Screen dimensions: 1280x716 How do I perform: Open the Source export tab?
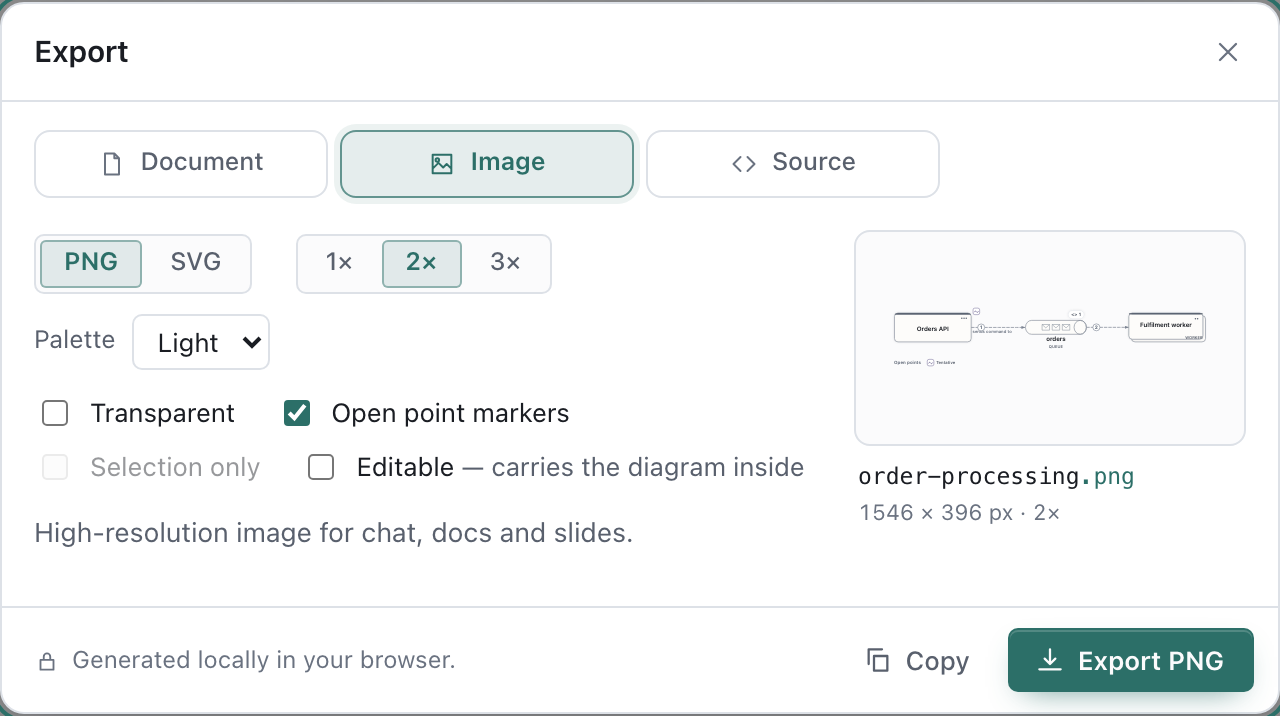(x=793, y=164)
